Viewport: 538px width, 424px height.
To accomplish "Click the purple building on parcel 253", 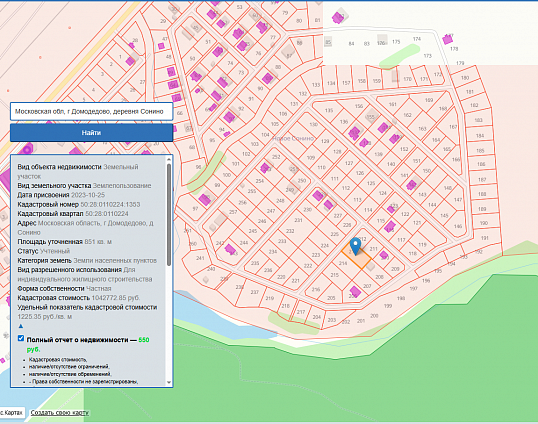I will (x=265, y=168).
